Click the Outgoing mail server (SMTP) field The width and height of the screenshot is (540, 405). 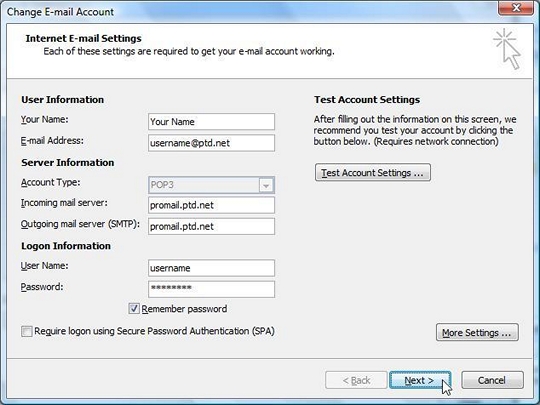211,226
